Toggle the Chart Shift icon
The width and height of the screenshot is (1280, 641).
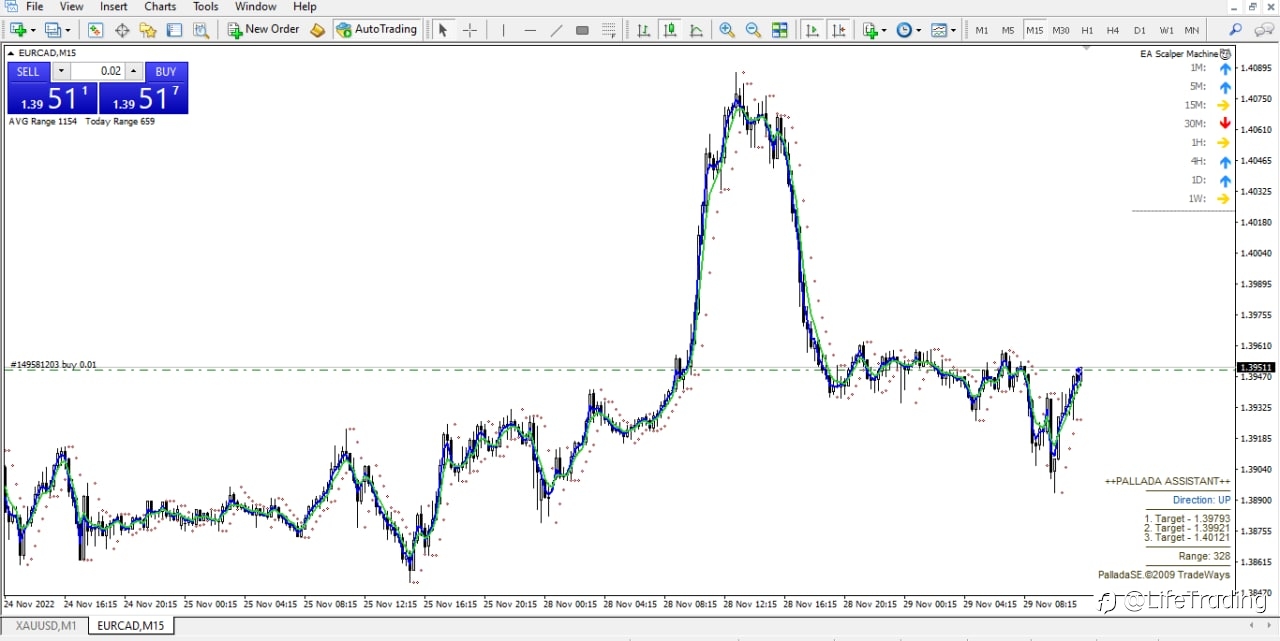[x=839, y=30]
